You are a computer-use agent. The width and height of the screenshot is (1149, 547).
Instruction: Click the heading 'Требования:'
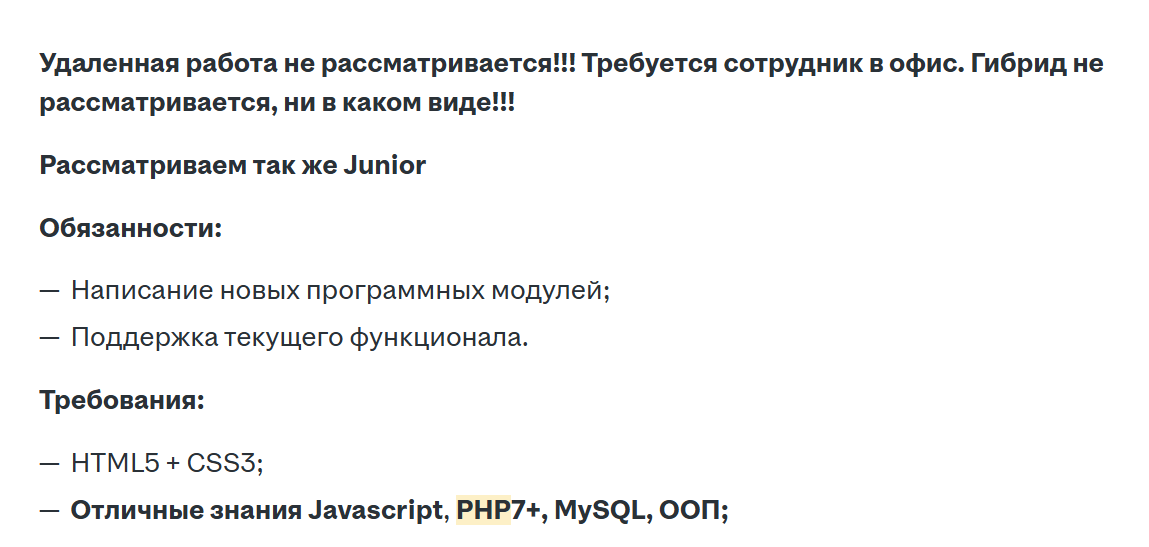click(122, 400)
